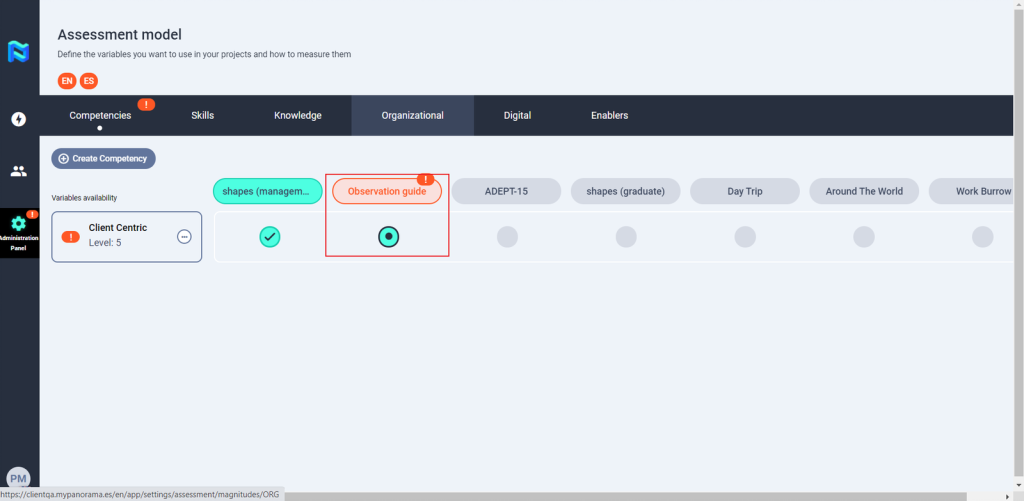This screenshot has height=501, width=1024.
Task: Open the Observation guide column pill
Action: 386,191
